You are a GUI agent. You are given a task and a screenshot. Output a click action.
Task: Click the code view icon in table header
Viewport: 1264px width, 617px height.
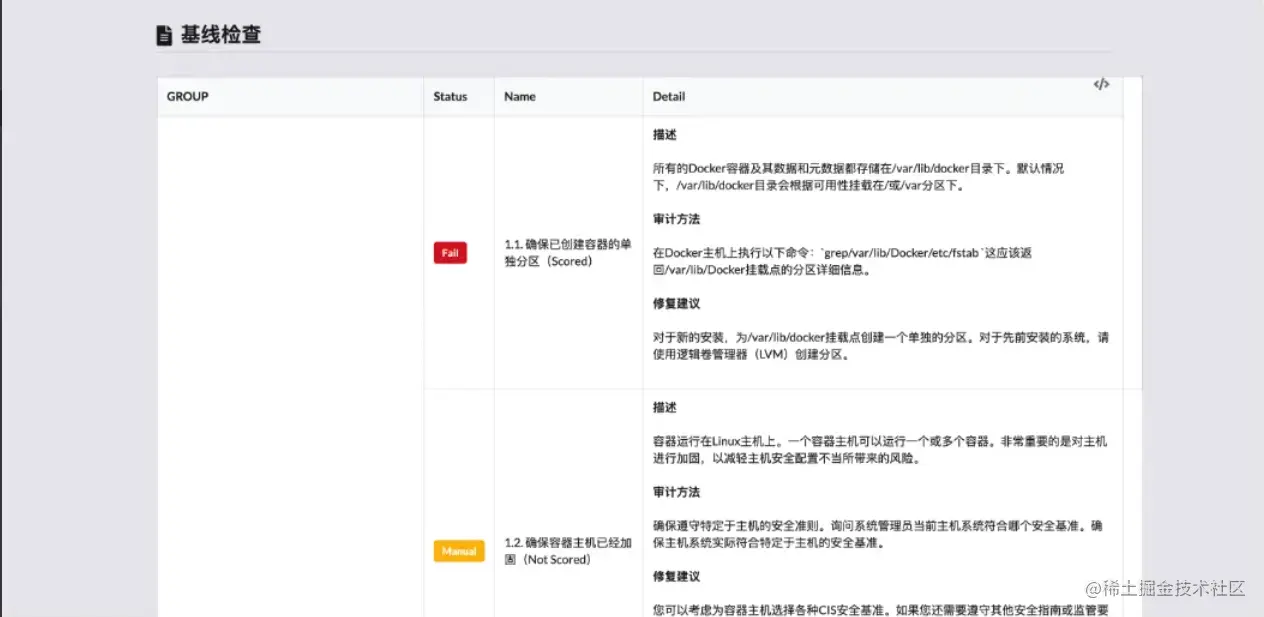[x=1101, y=84]
